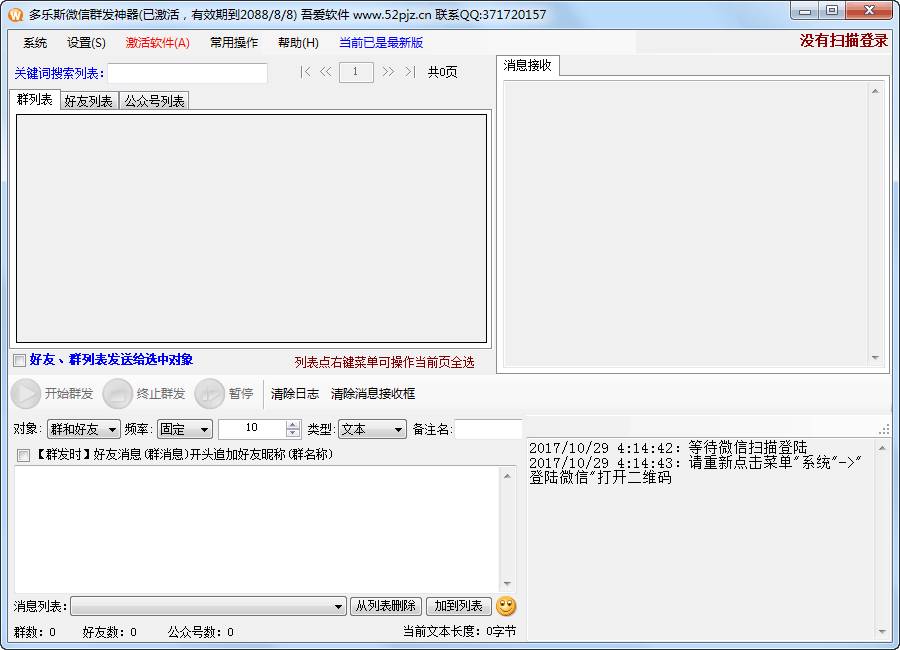Go to previous page arrow
Screen dimensions: 900x650
pos(326,72)
